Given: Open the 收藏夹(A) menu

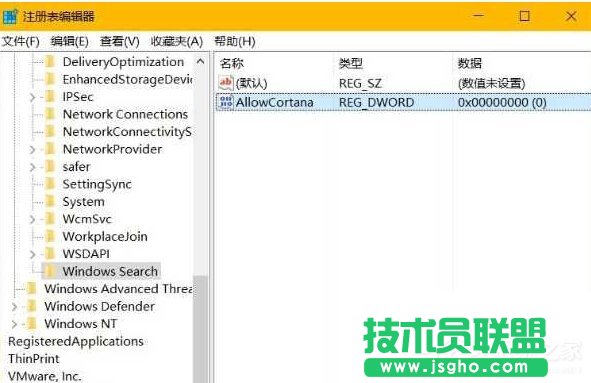Looking at the screenshot, I should [177, 41].
